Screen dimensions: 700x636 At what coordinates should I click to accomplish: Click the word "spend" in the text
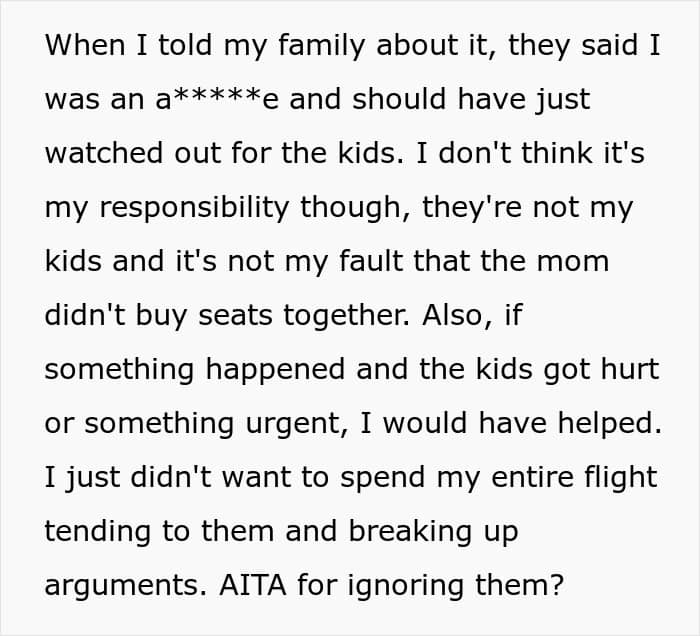tap(382, 479)
